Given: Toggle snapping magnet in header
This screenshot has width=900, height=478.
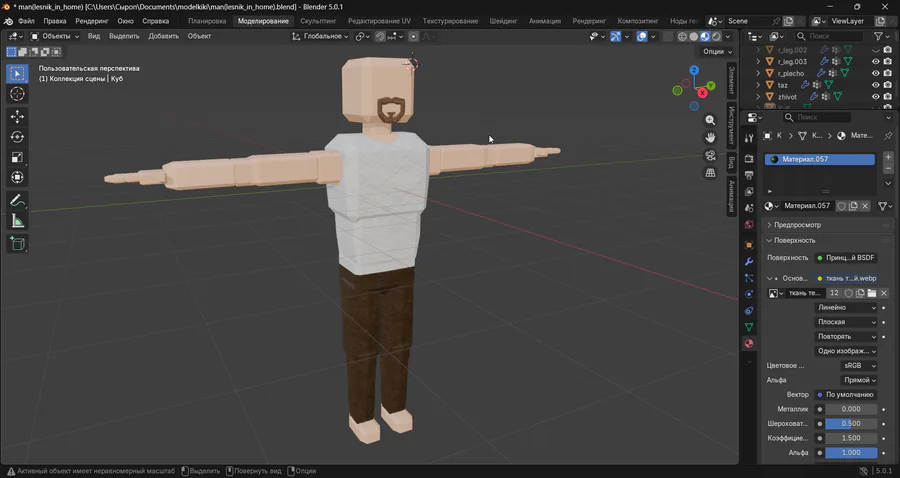Looking at the screenshot, I should 380,36.
